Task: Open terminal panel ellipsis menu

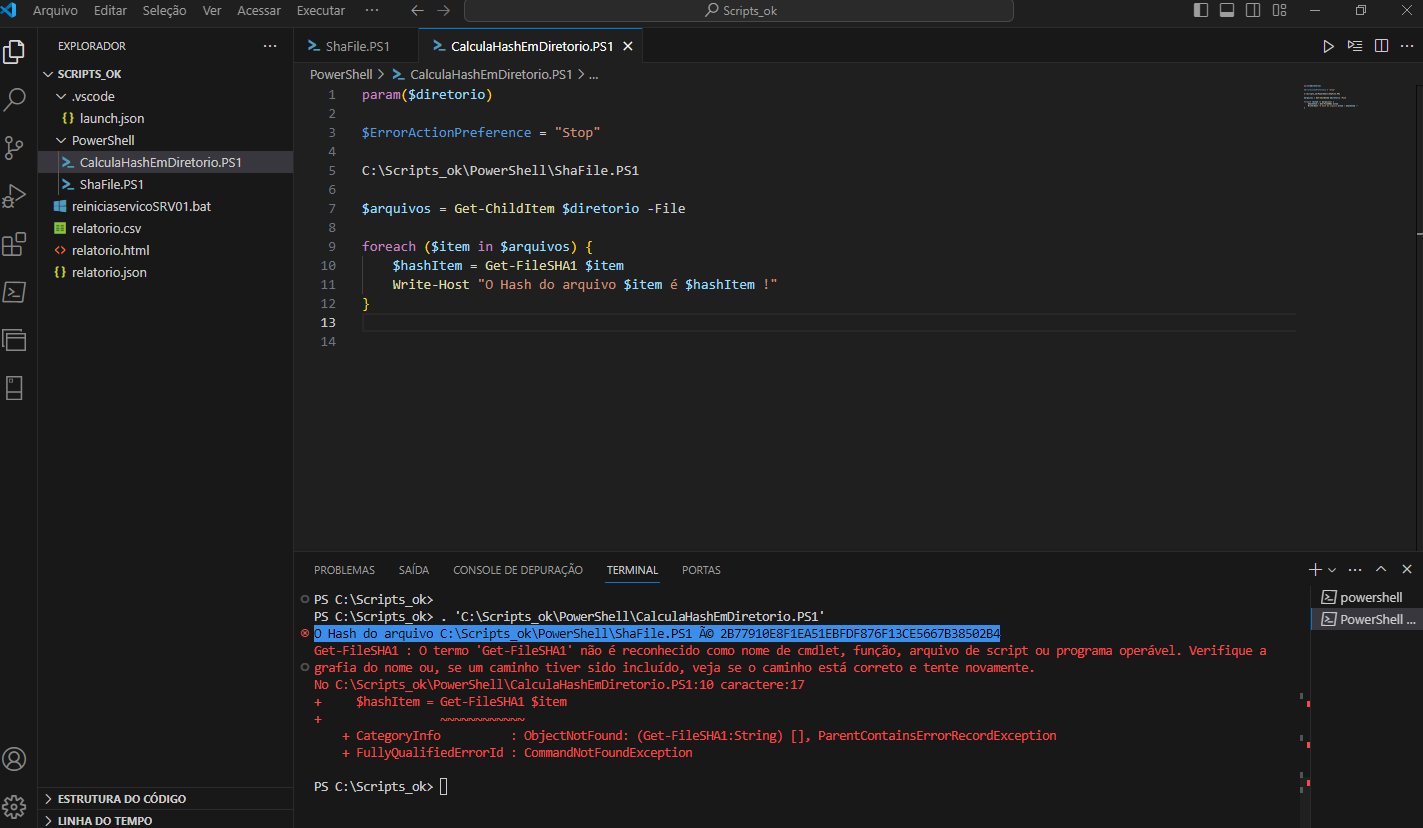Action: tap(1355, 569)
